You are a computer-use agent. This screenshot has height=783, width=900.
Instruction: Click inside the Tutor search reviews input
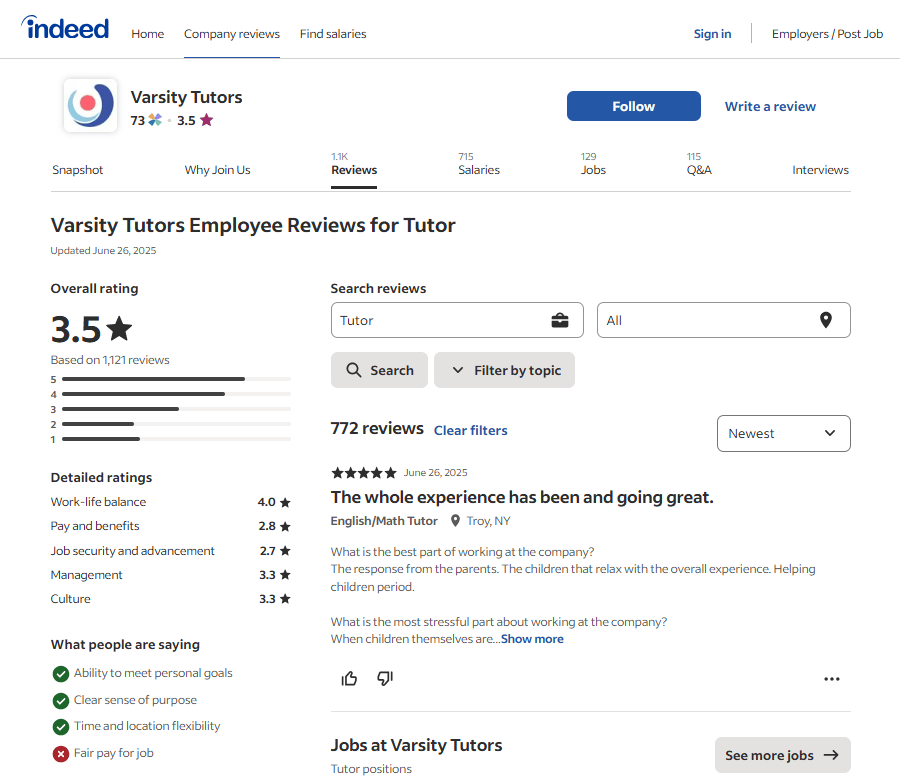point(440,320)
